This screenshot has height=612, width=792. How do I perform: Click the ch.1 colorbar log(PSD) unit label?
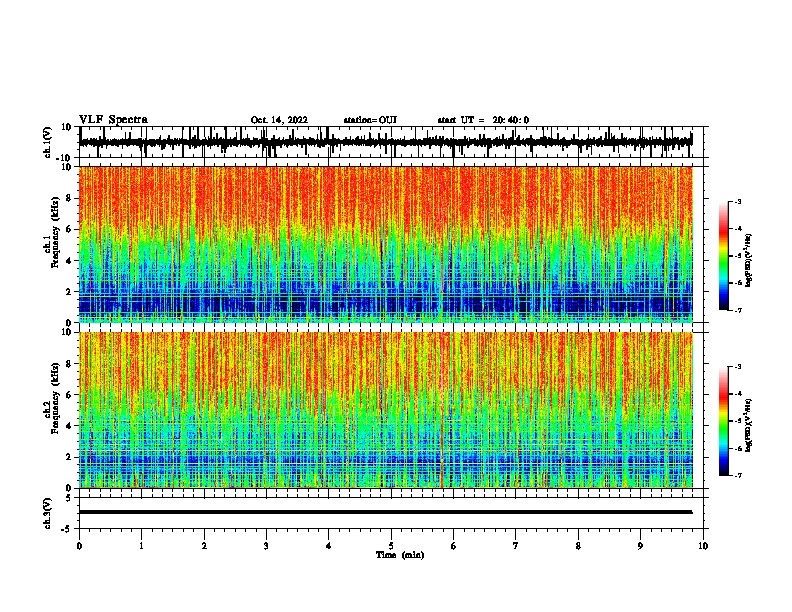748,260
